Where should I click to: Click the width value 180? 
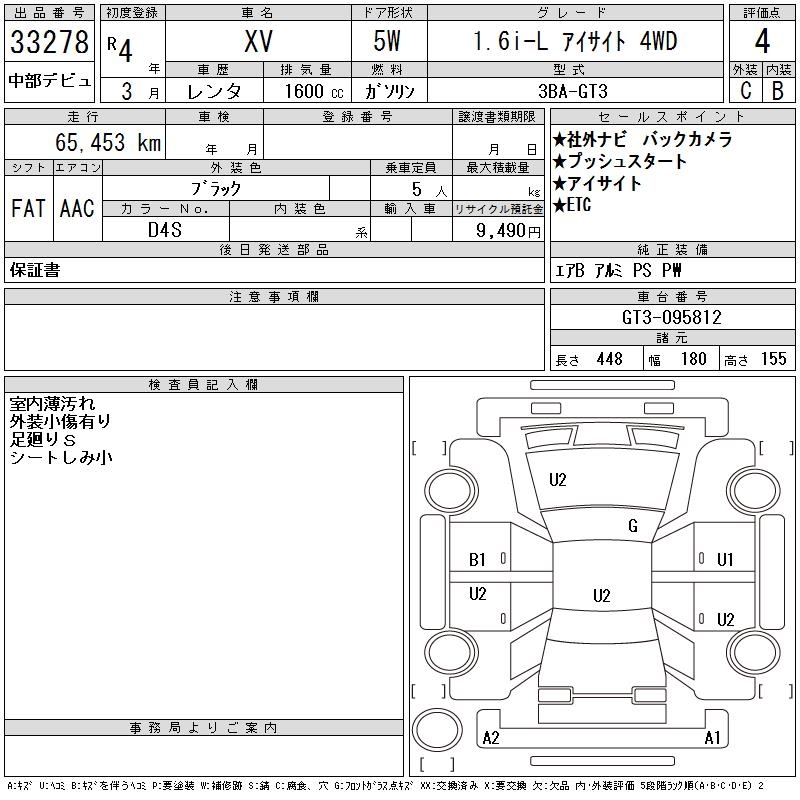(693, 359)
